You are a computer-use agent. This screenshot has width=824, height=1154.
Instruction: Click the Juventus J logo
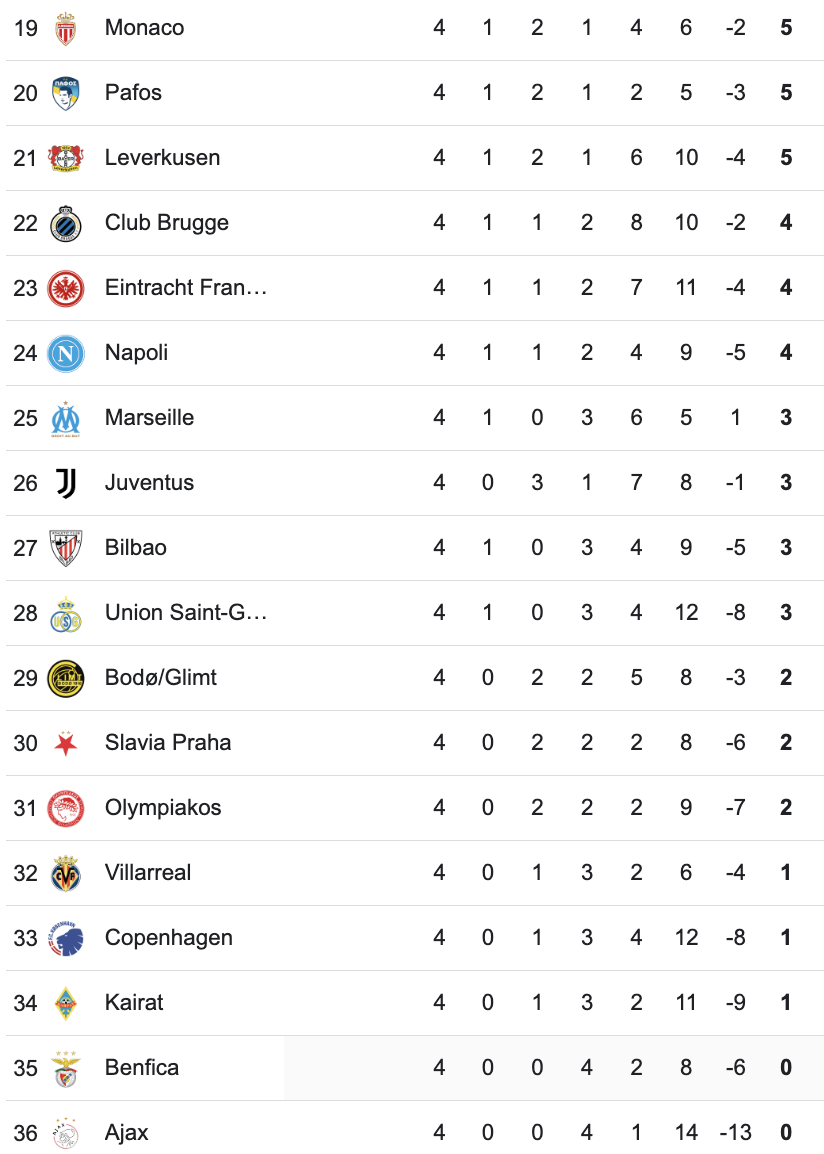coord(66,483)
